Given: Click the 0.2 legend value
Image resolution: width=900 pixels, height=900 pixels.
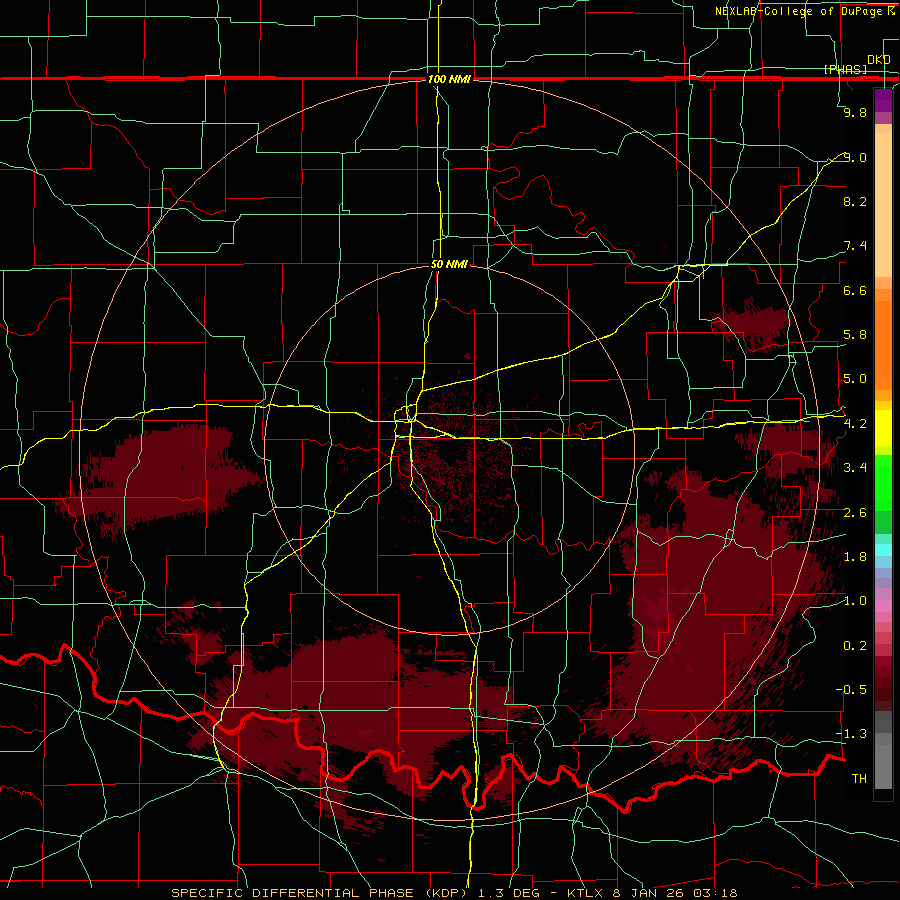Looking at the screenshot, I should [x=855, y=646].
